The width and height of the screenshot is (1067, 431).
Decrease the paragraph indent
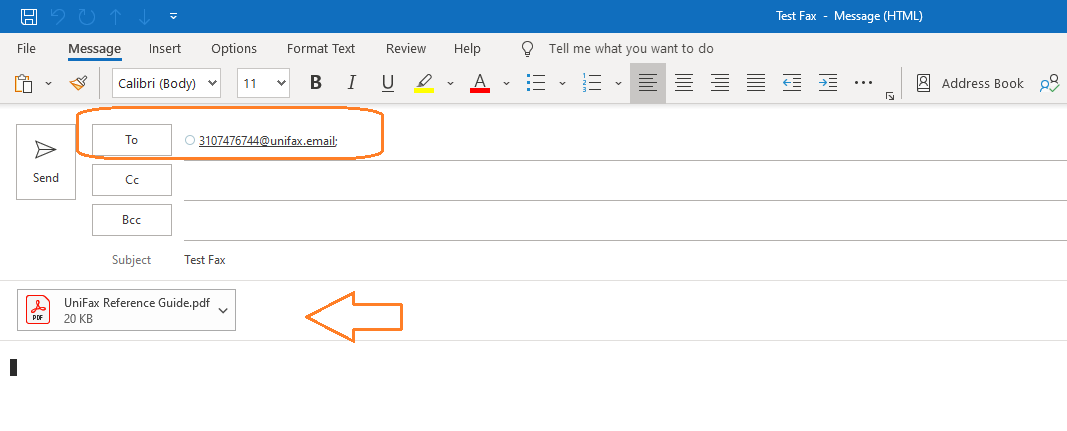(x=791, y=83)
